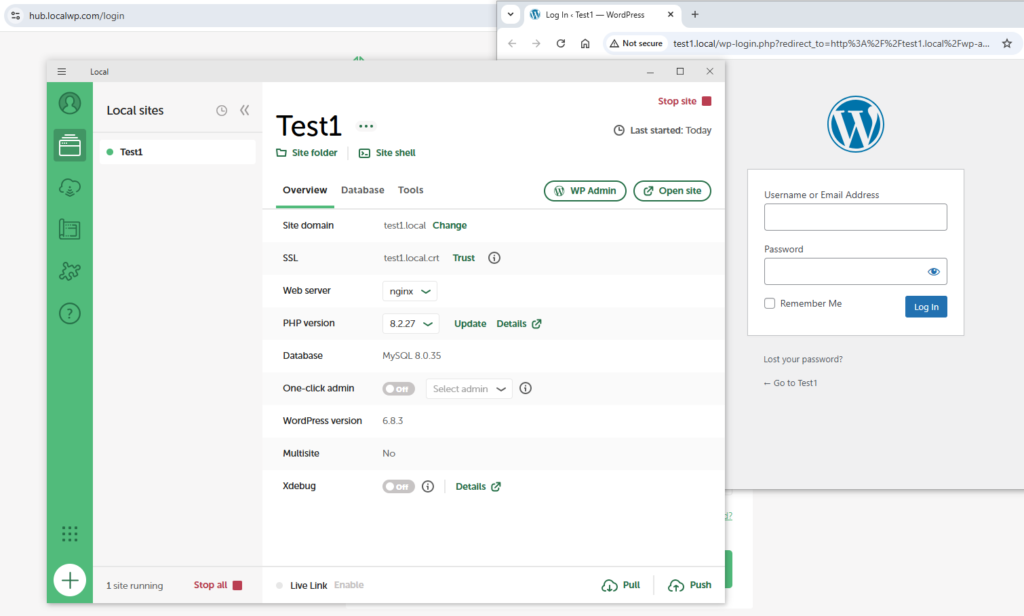
Task: Expand the nginx web server dropdown
Action: point(410,291)
